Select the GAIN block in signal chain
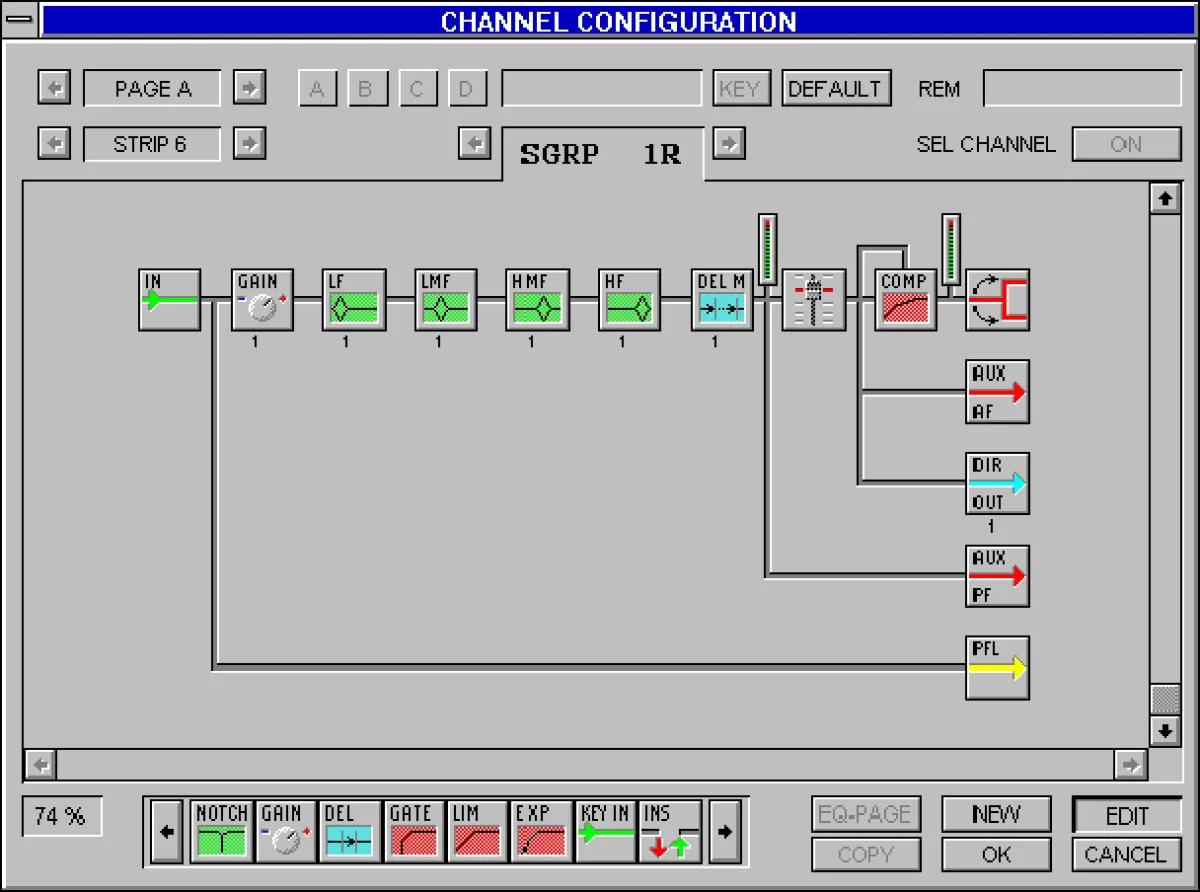This screenshot has width=1200, height=892. 262,299
